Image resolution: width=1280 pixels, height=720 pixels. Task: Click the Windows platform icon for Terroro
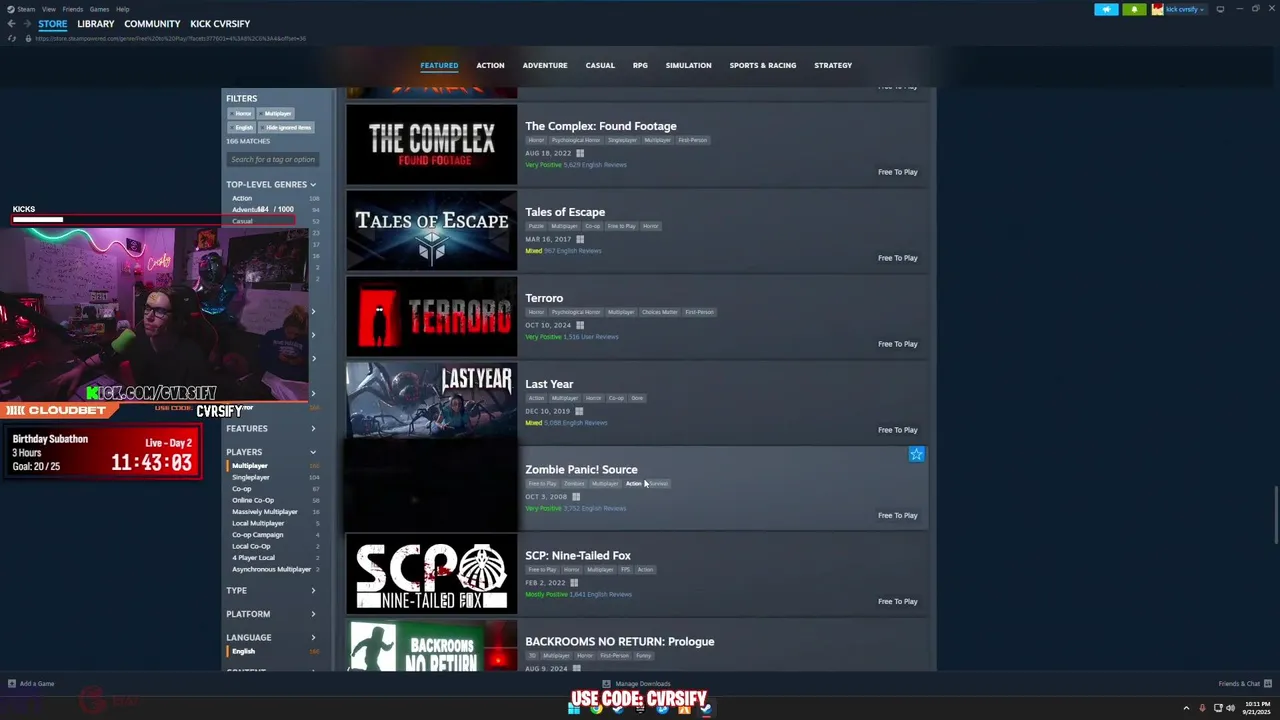point(580,325)
